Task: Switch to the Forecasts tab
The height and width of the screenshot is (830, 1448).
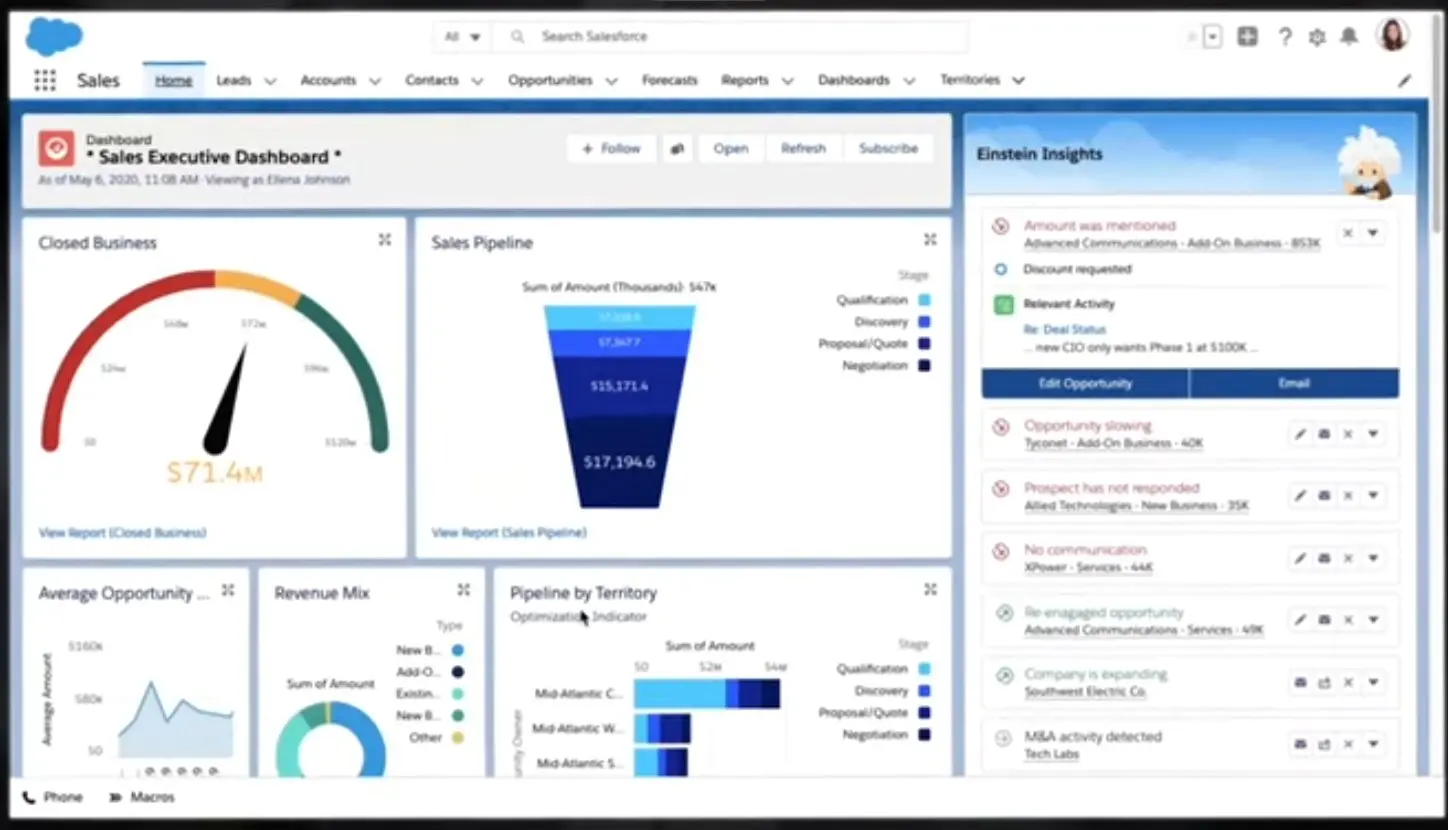Action: pyautogui.click(x=669, y=80)
